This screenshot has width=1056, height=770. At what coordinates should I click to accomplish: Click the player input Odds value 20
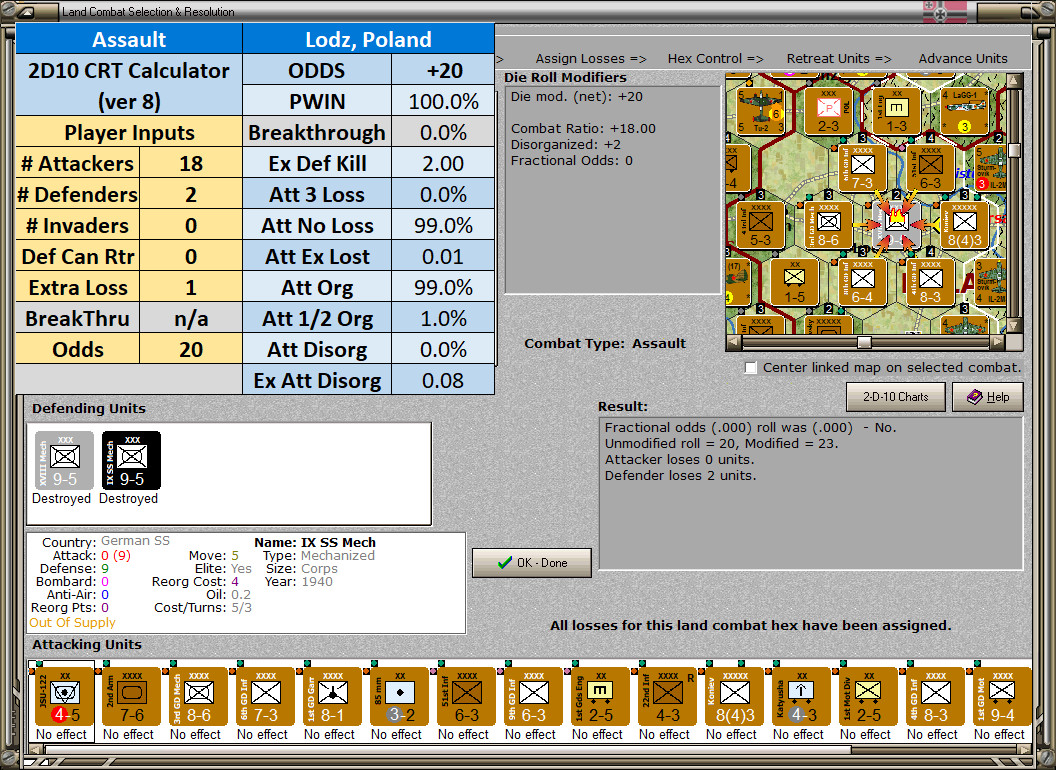tap(191, 350)
